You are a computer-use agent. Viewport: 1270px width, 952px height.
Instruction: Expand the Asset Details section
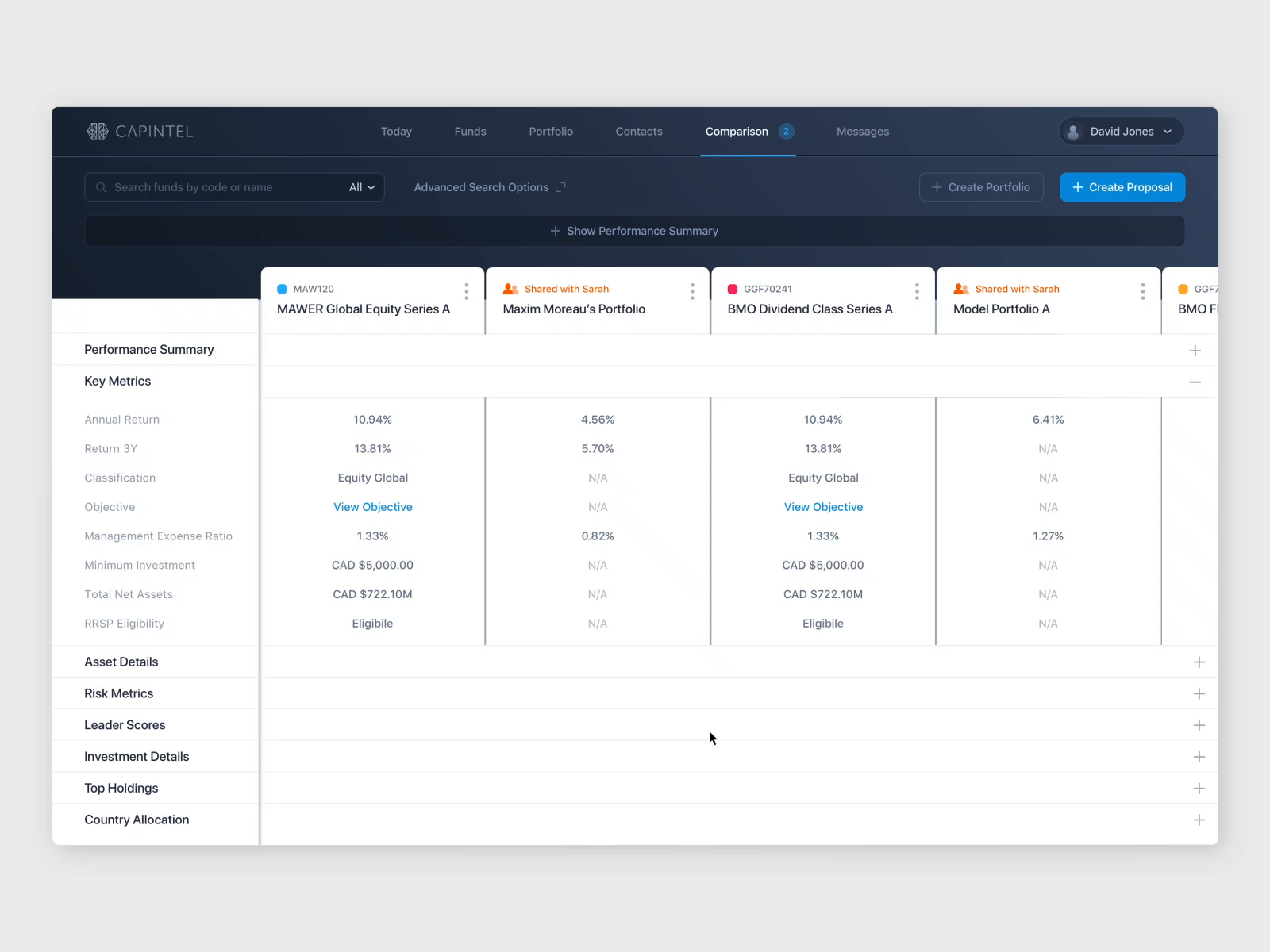coord(1199,662)
